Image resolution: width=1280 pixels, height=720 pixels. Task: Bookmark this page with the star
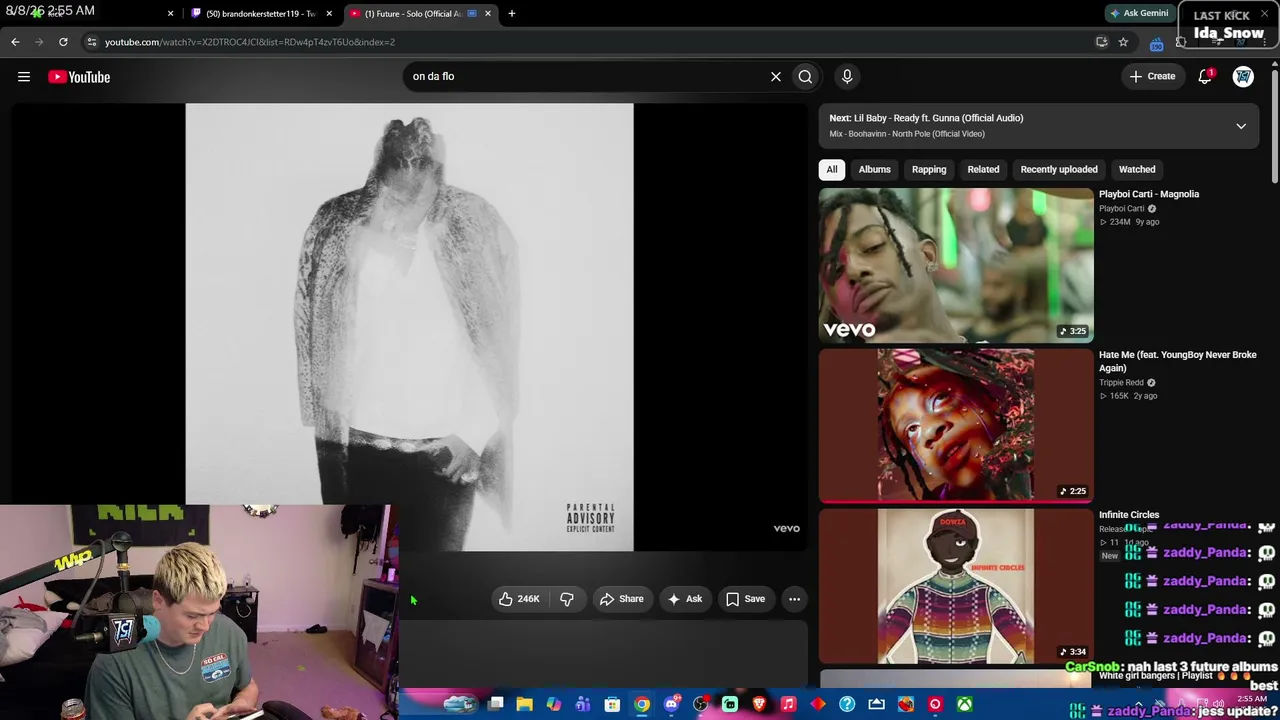[1123, 42]
